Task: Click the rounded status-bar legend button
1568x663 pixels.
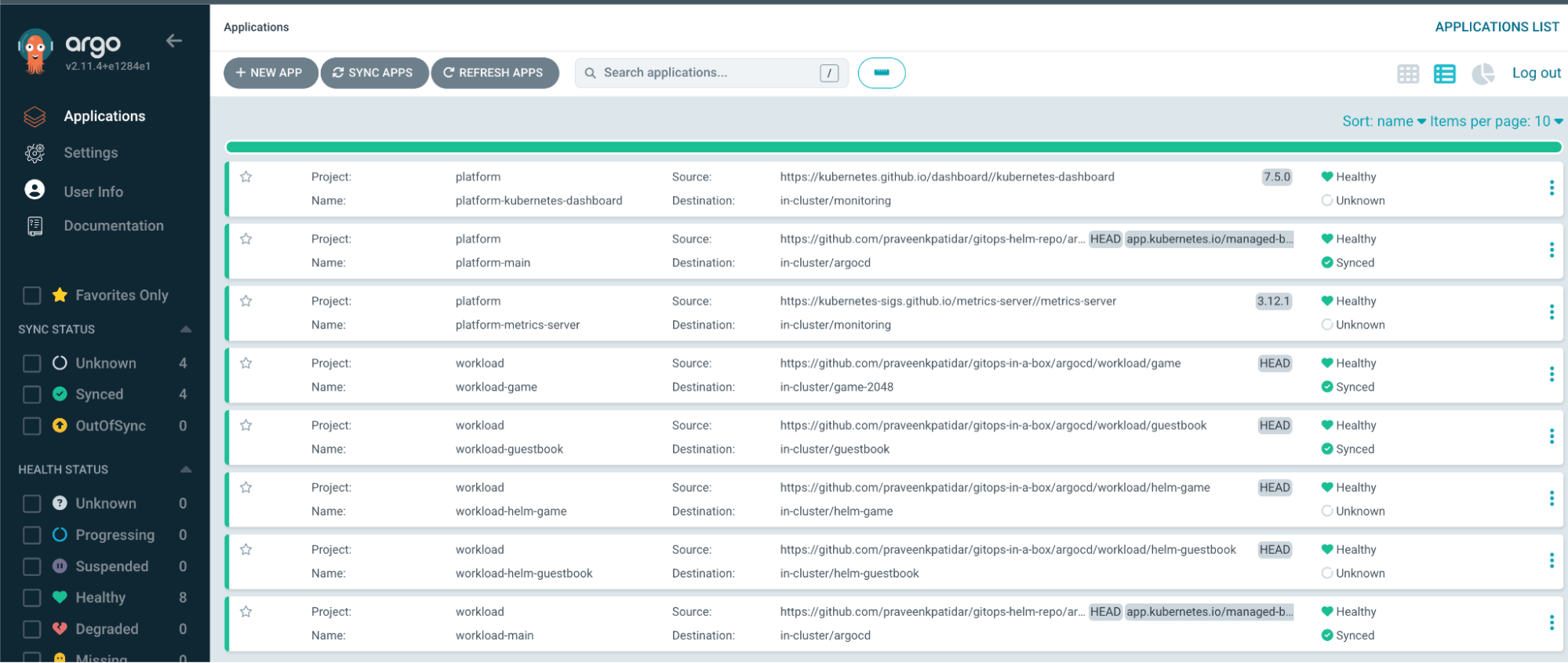Action: (x=882, y=73)
